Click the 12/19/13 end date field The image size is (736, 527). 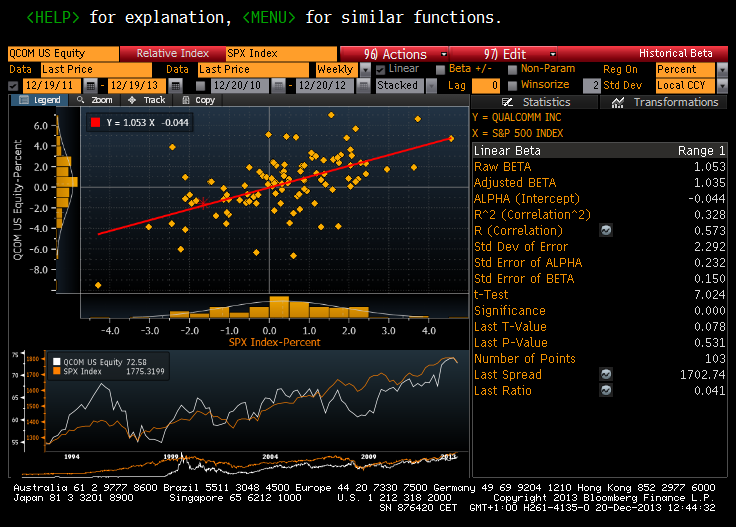pos(137,85)
